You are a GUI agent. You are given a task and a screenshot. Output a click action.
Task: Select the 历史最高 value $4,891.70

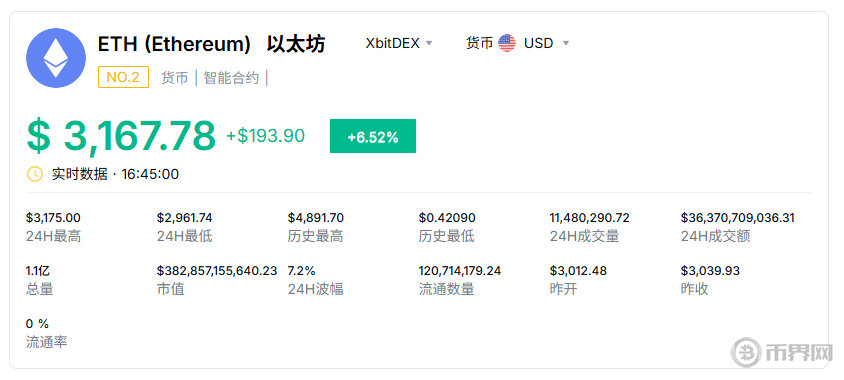pos(316,218)
